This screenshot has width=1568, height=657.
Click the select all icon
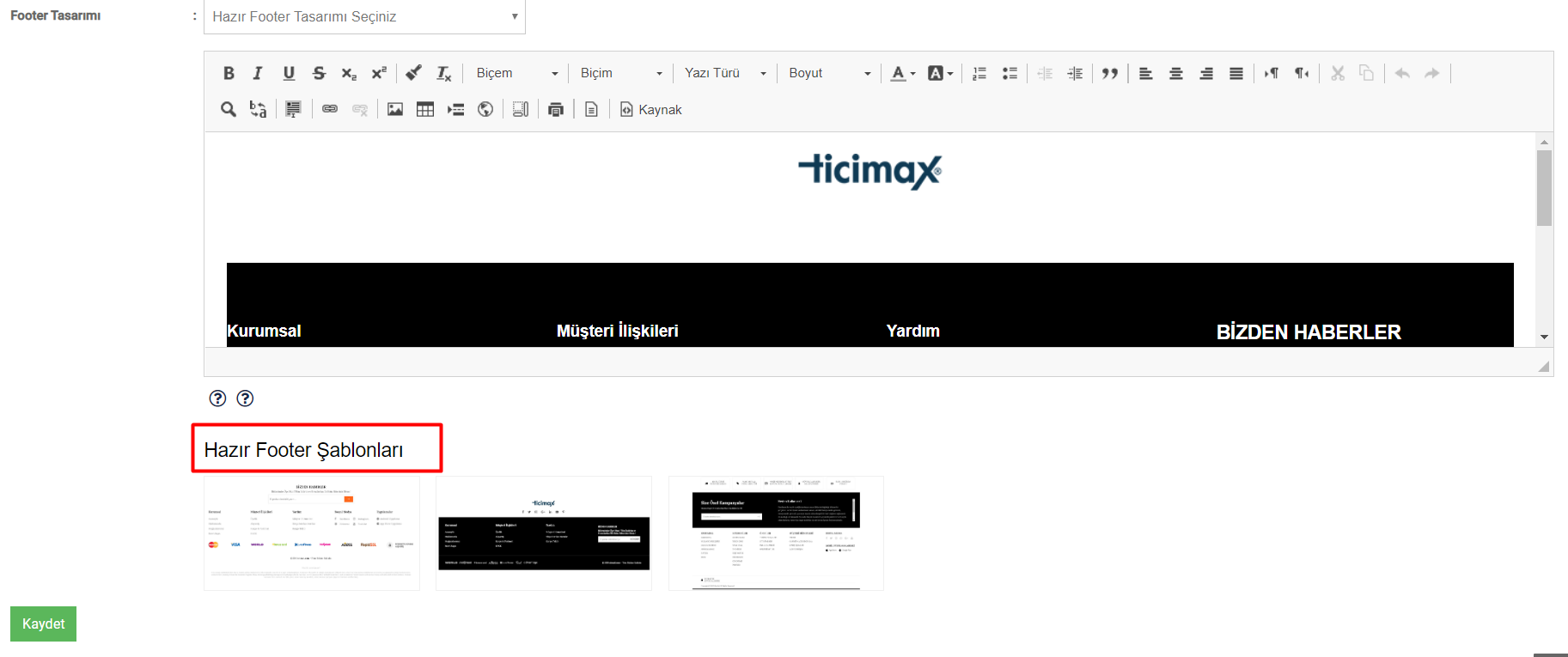293,109
